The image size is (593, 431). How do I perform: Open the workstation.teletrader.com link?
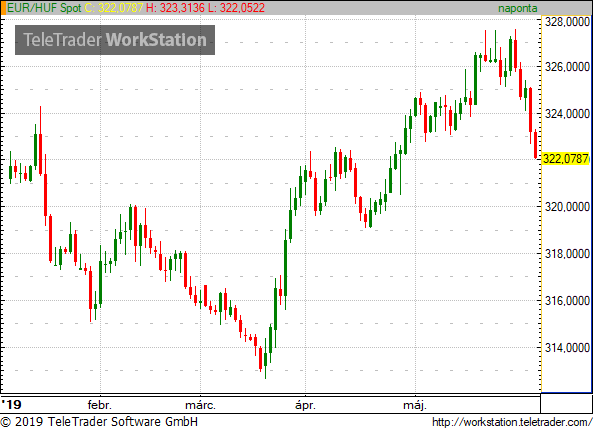pyautogui.click(x=512, y=422)
